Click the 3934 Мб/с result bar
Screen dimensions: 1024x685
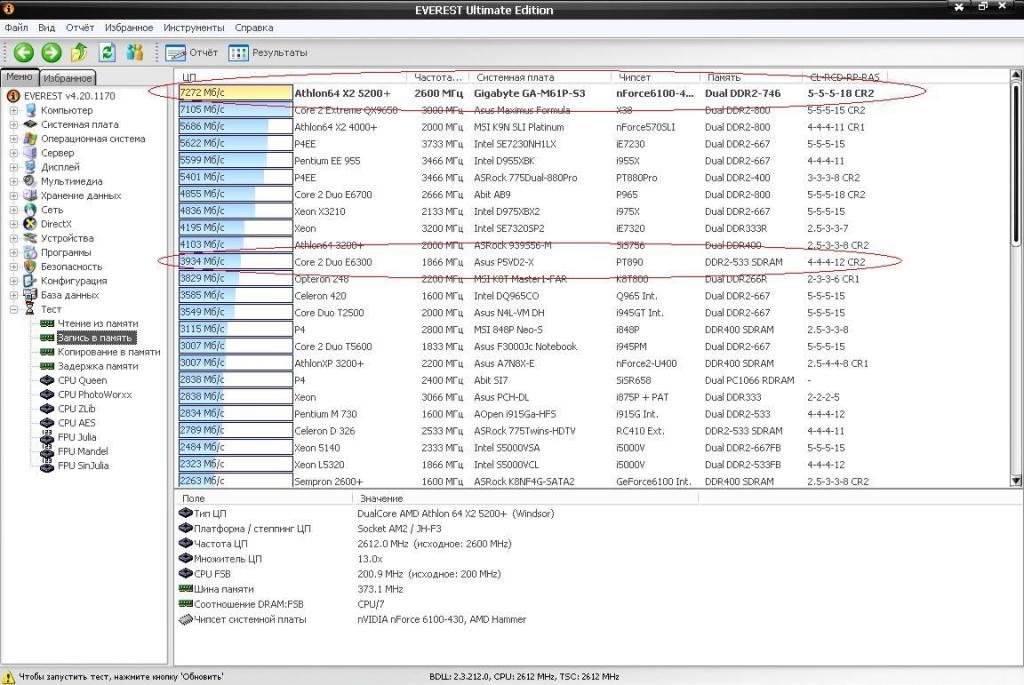point(235,262)
